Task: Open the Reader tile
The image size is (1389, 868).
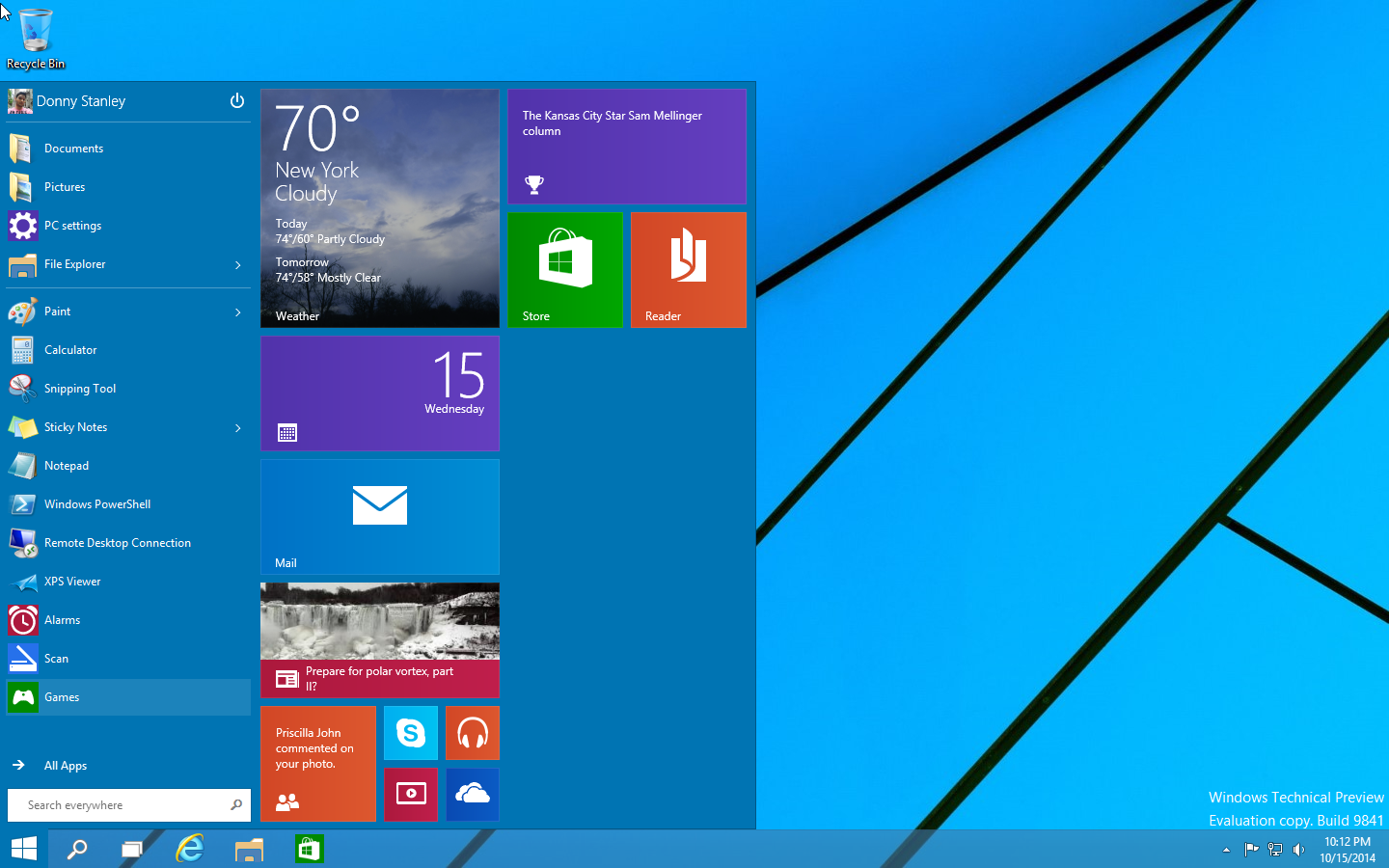Action: point(688,270)
